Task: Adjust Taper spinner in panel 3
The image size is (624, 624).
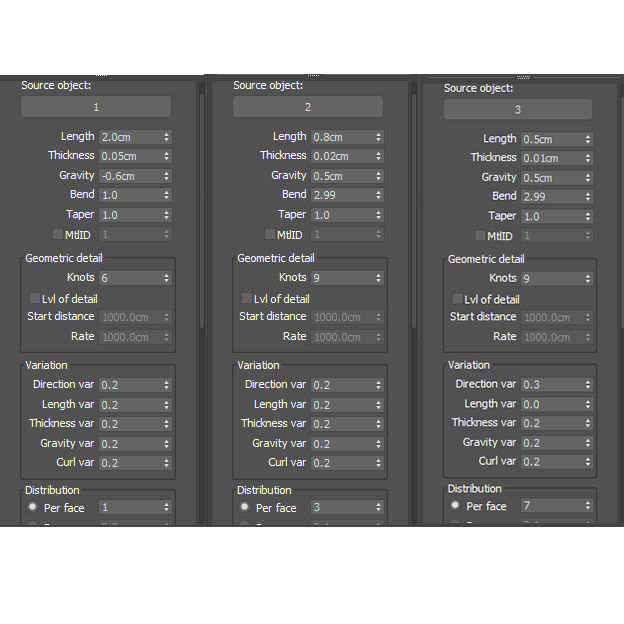Action: click(x=588, y=216)
